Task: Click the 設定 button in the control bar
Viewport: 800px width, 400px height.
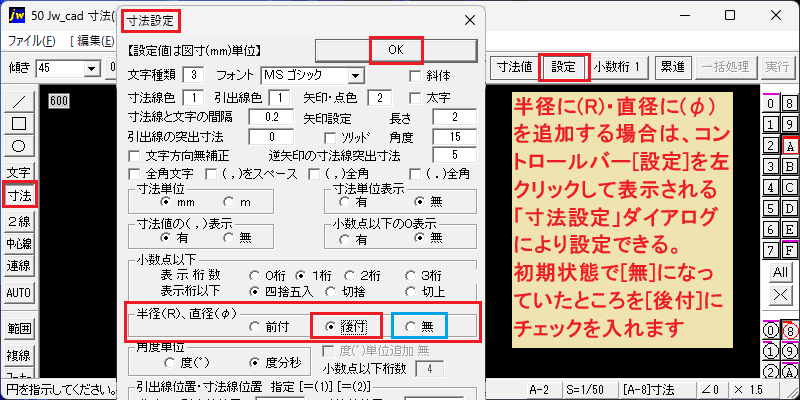Action: point(564,67)
